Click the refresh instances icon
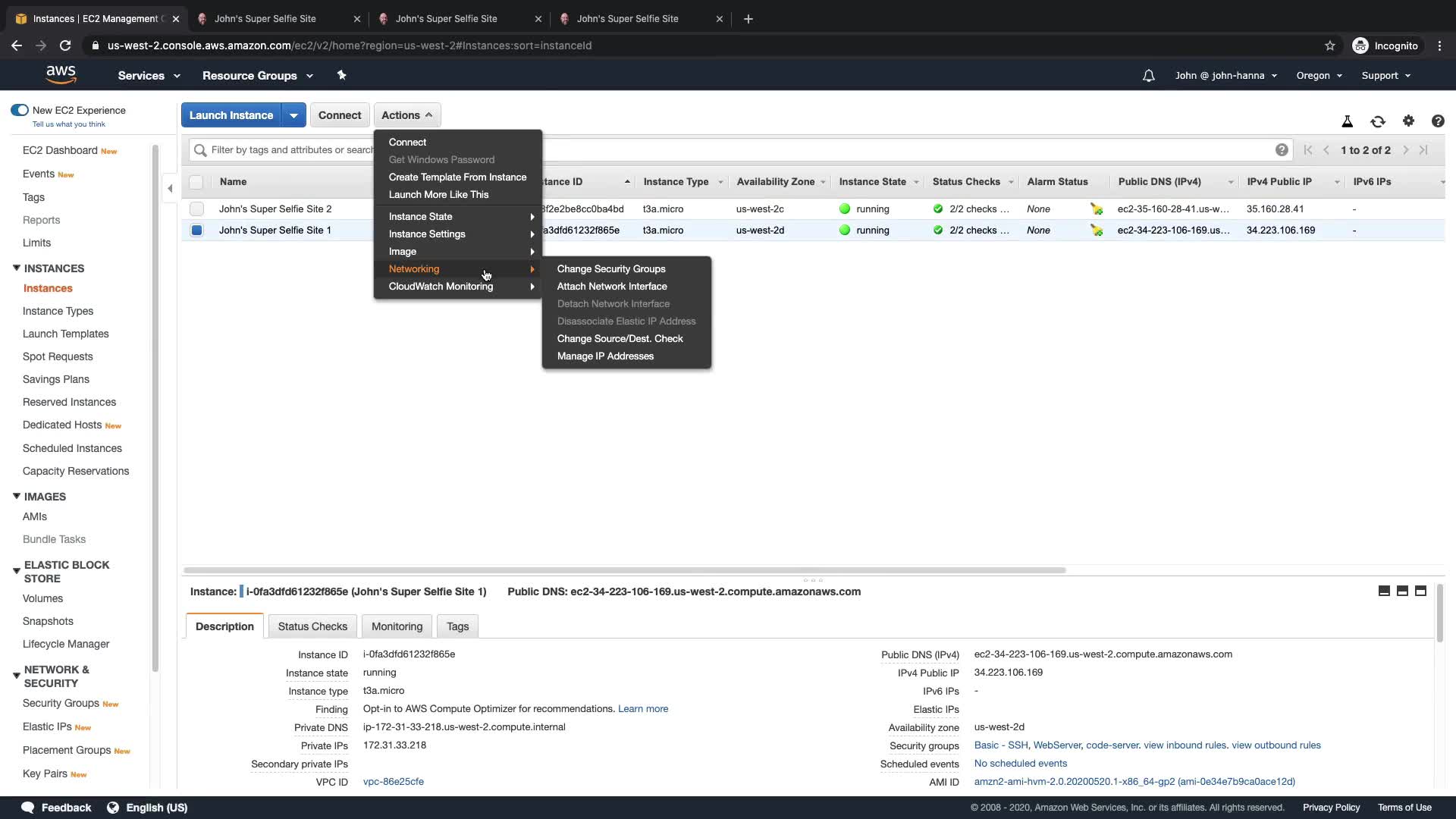The image size is (1456, 819). tap(1377, 121)
